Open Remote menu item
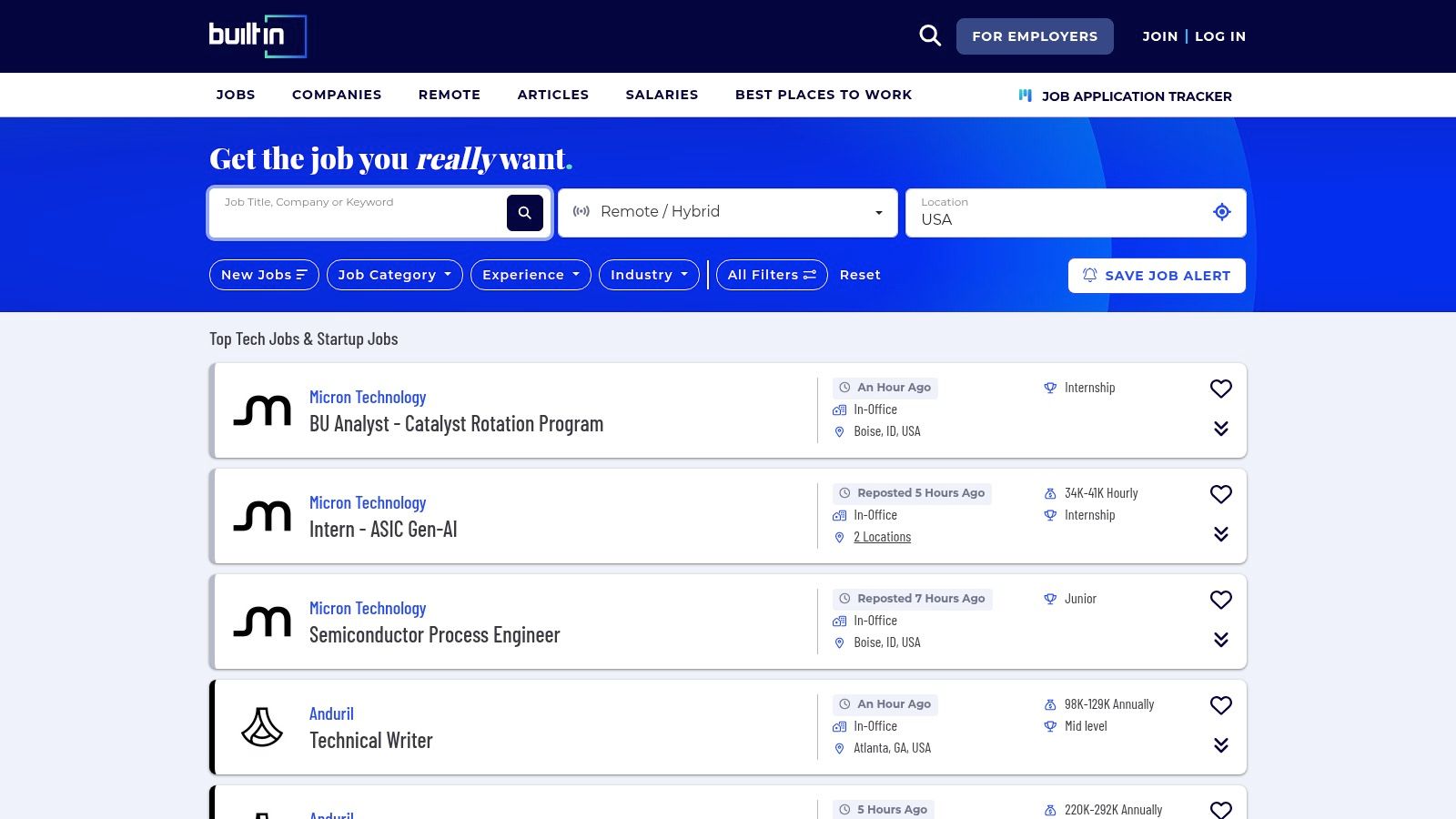Screen dimensions: 1456x819 tap(450, 95)
